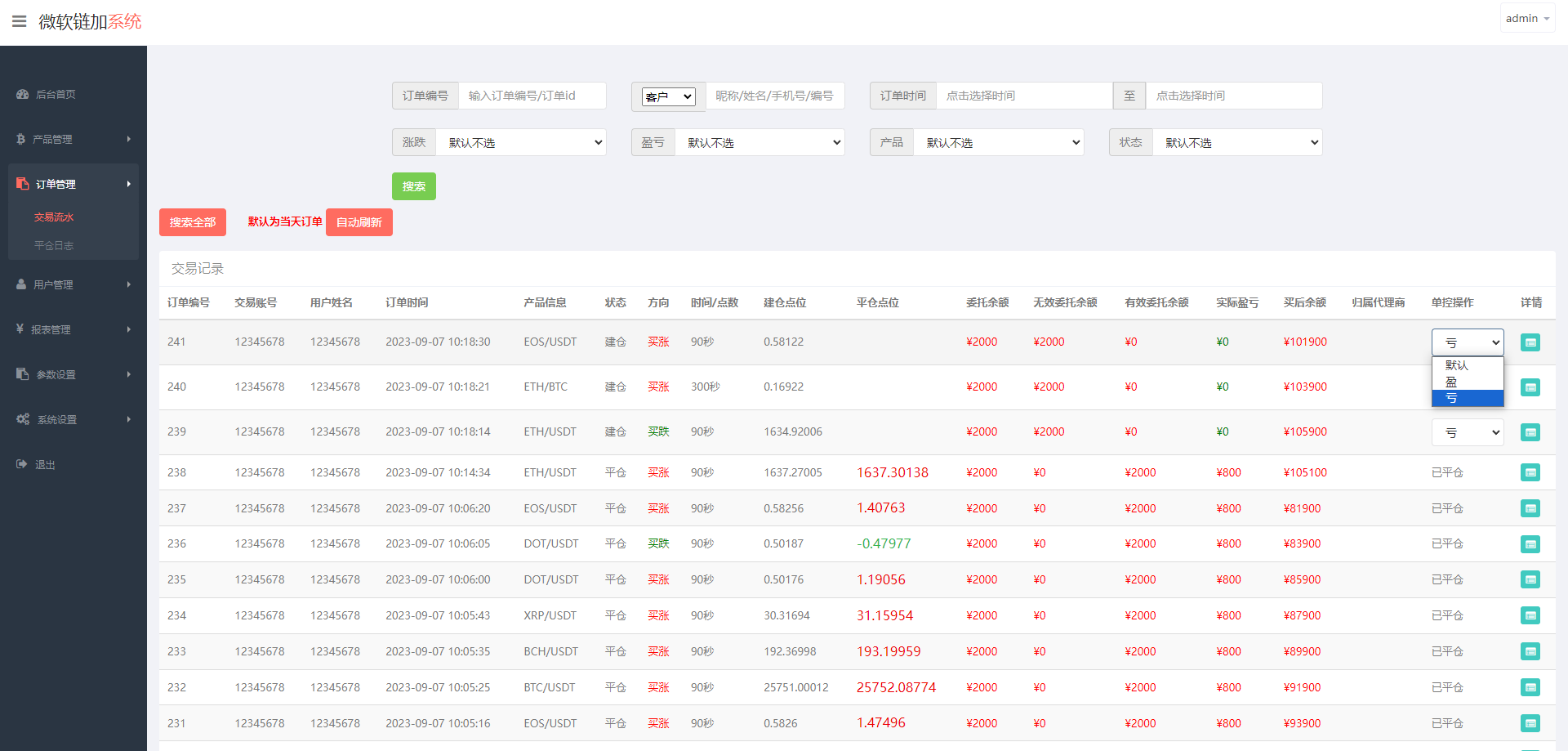Viewport: 1568px width, 751px height.
Task: Click the 搜索全部 button
Action: tap(192, 221)
